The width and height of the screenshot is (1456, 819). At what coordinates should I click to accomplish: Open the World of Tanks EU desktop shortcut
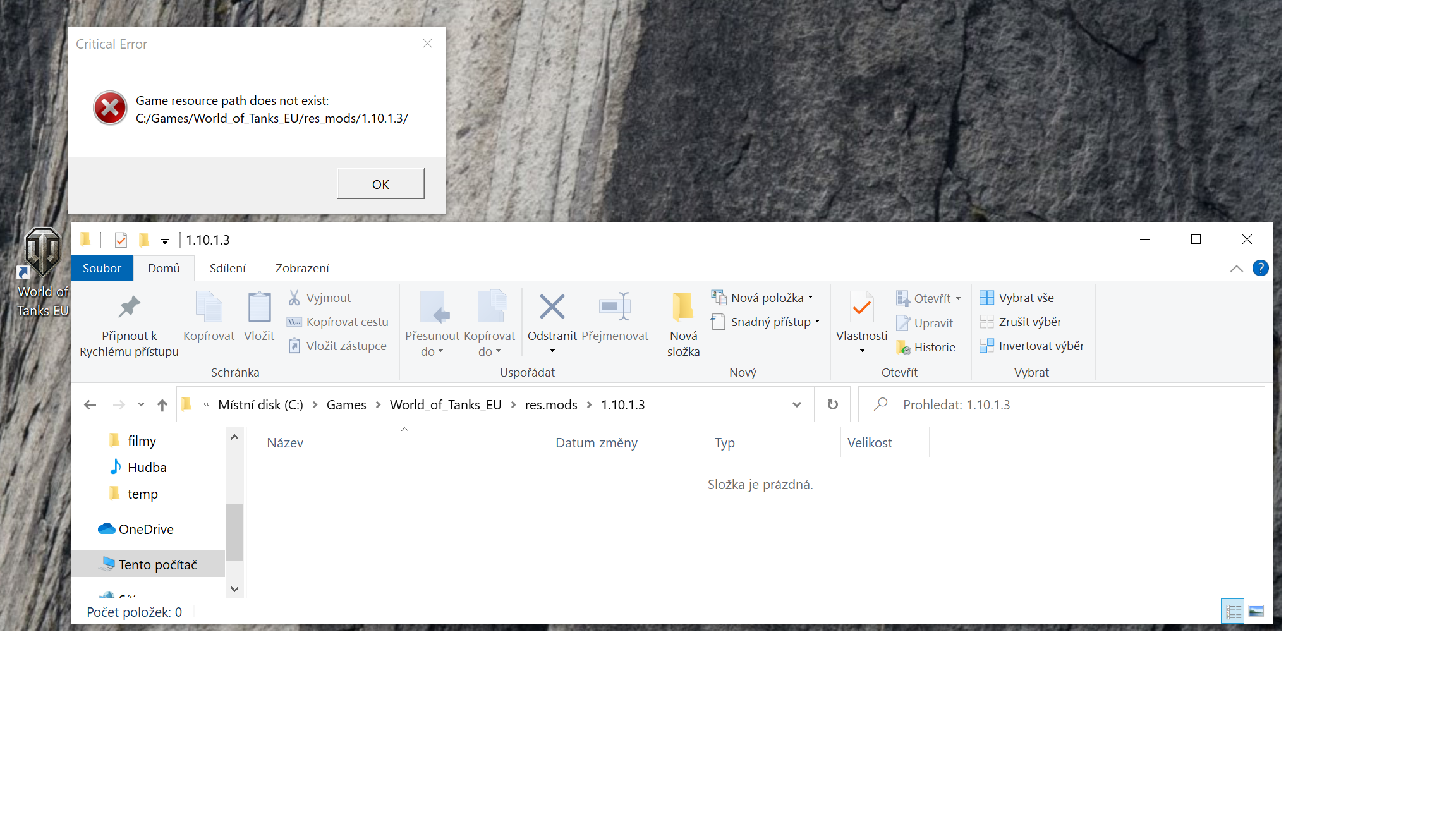pos(42,272)
